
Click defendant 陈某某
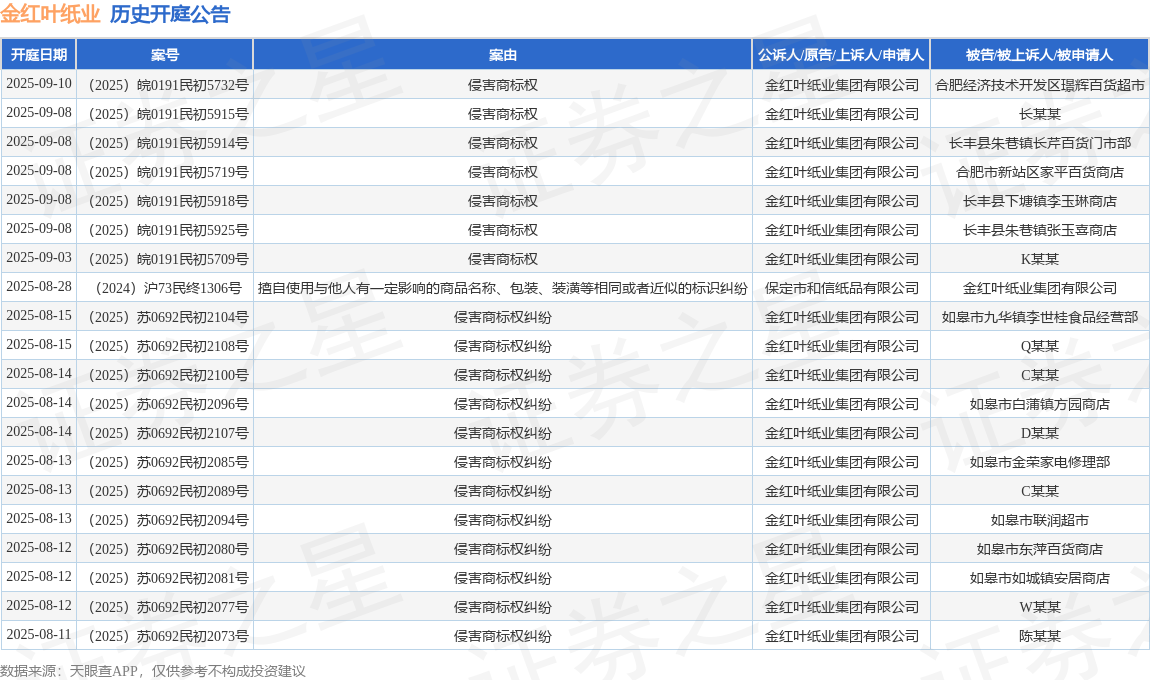(1039, 636)
